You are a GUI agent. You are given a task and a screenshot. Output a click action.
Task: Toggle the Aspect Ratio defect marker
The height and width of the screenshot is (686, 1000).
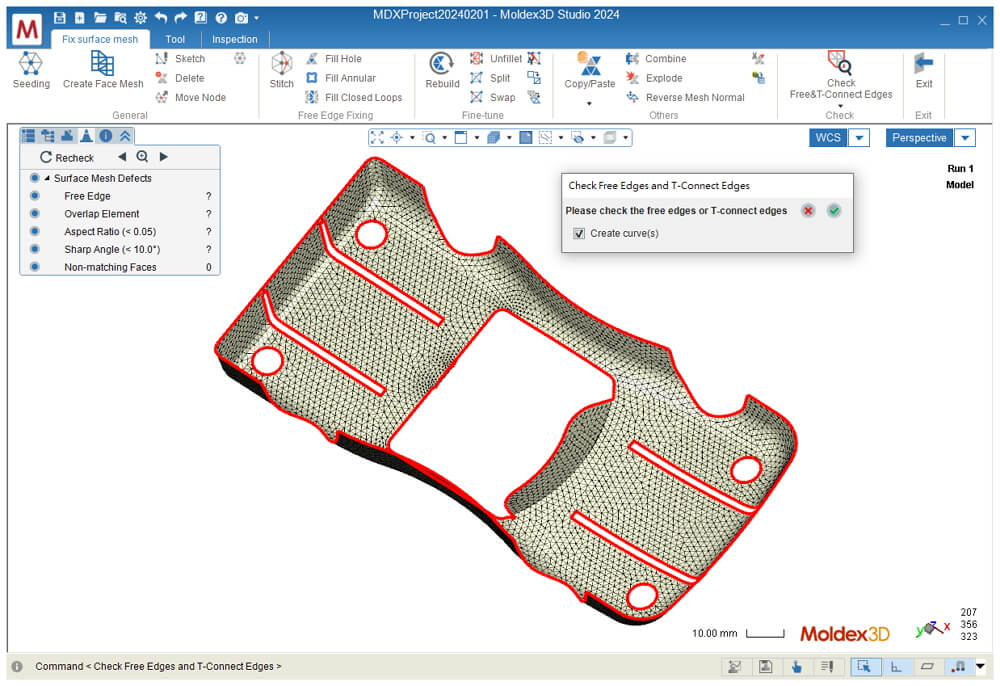tap(34, 231)
